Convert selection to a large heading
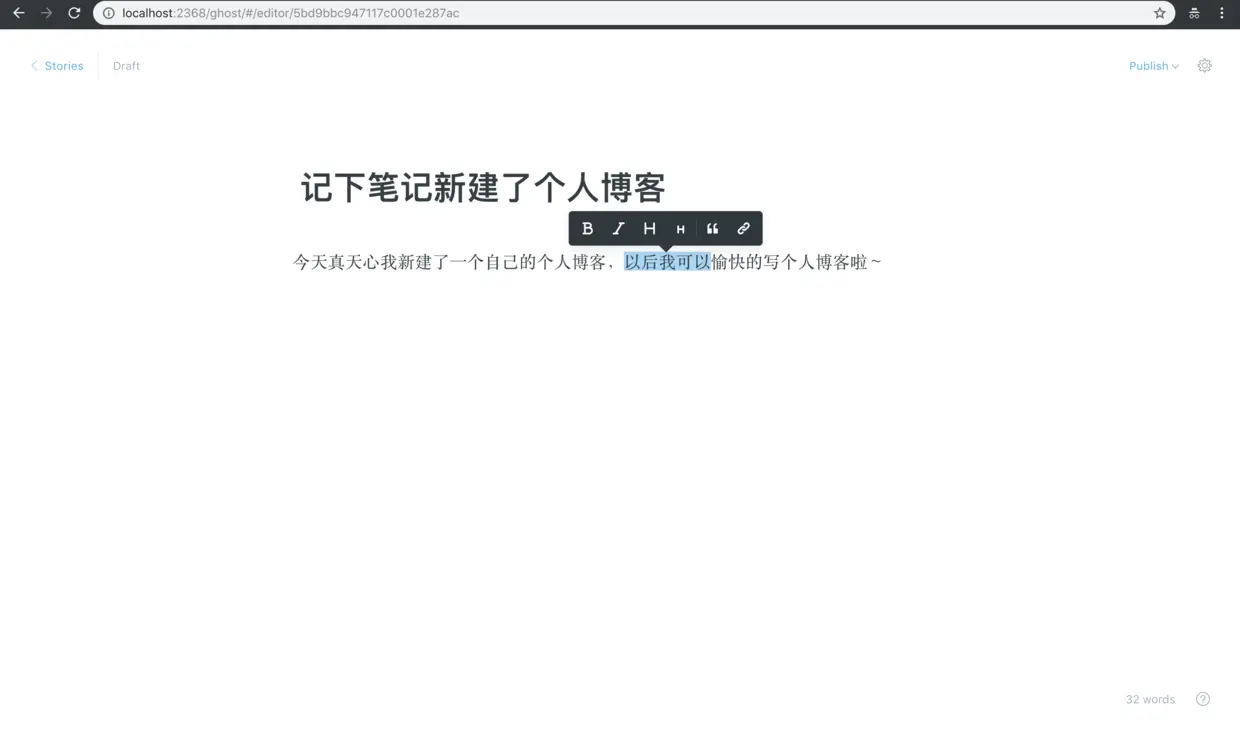1240x736 pixels. 649,228
